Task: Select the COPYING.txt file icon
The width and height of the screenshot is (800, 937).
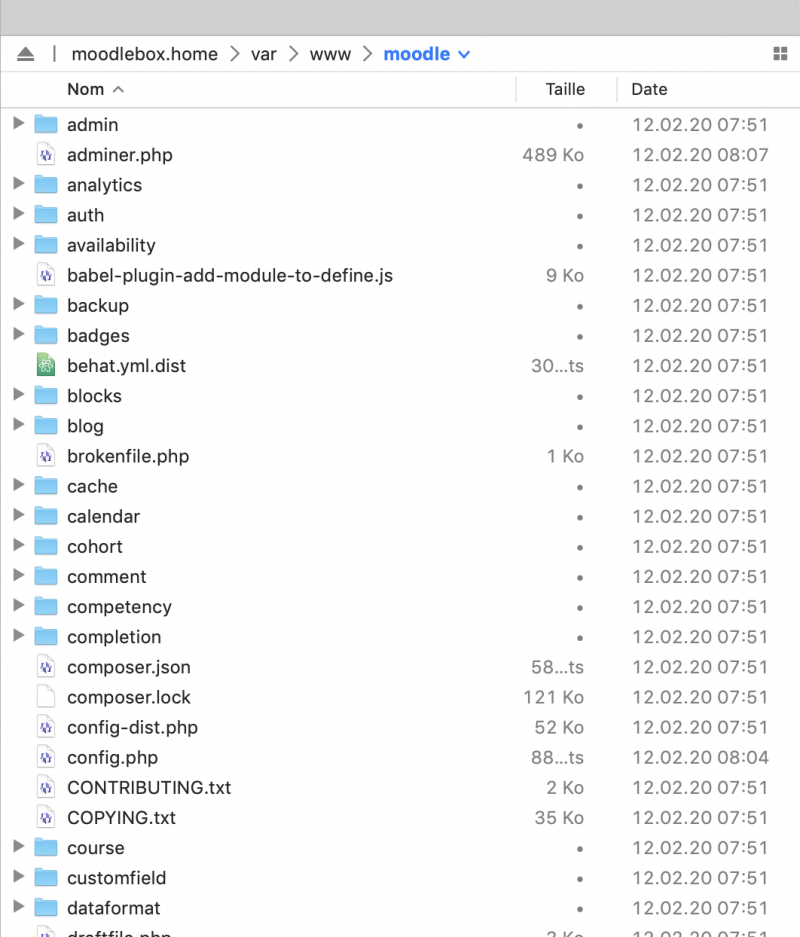Action: [x=46, y=817]
